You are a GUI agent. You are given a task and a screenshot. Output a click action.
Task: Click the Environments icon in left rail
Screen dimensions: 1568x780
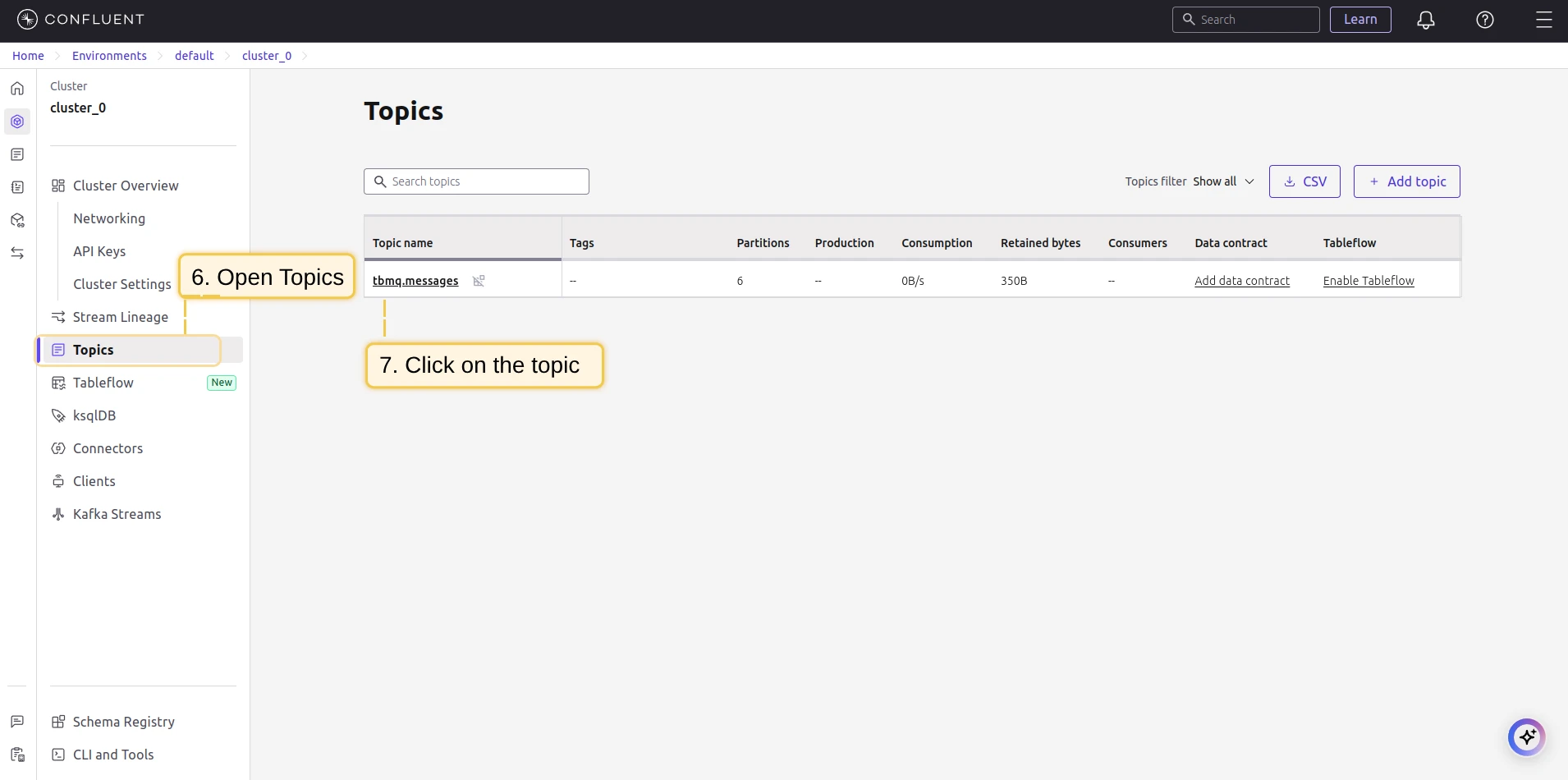(x=17, y=122)
